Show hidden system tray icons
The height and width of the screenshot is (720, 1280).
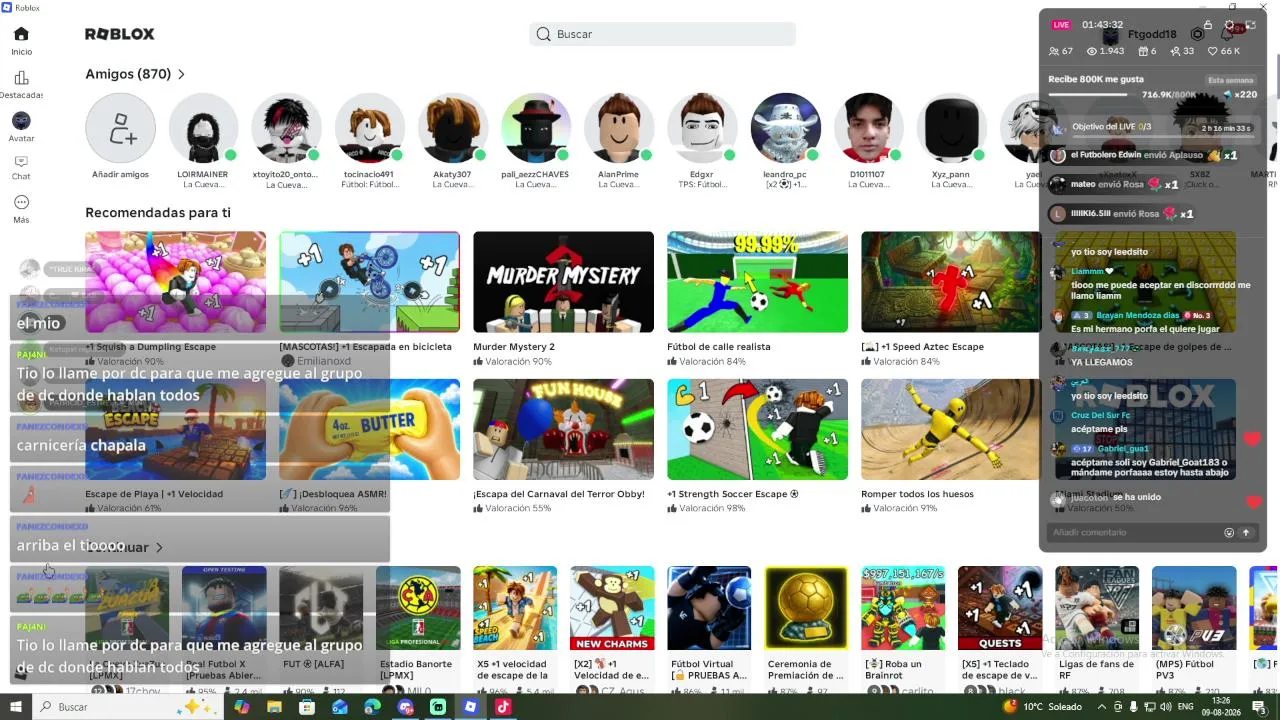point(1100,707)
